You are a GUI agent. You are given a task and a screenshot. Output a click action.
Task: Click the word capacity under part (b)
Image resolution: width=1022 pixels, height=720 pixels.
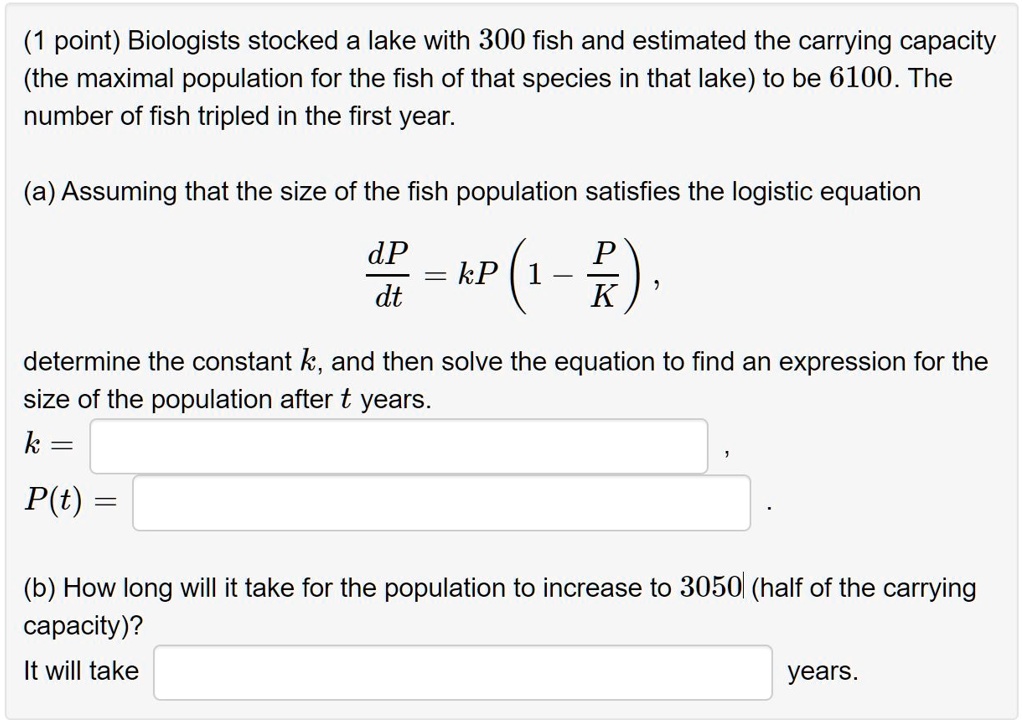click(76, 625)
